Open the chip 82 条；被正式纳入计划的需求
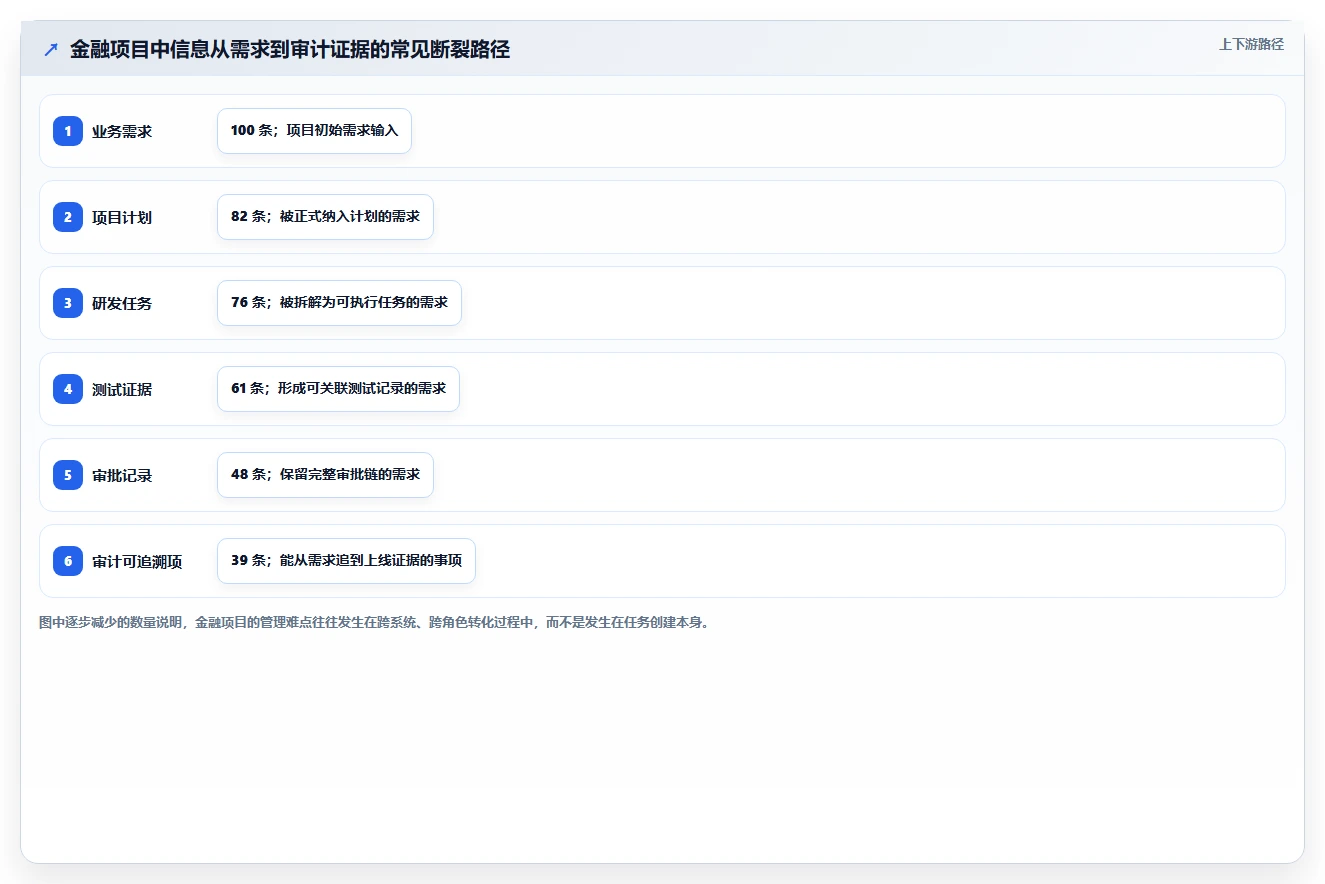This screenshot has width=1325, height=884. (325, 217)
